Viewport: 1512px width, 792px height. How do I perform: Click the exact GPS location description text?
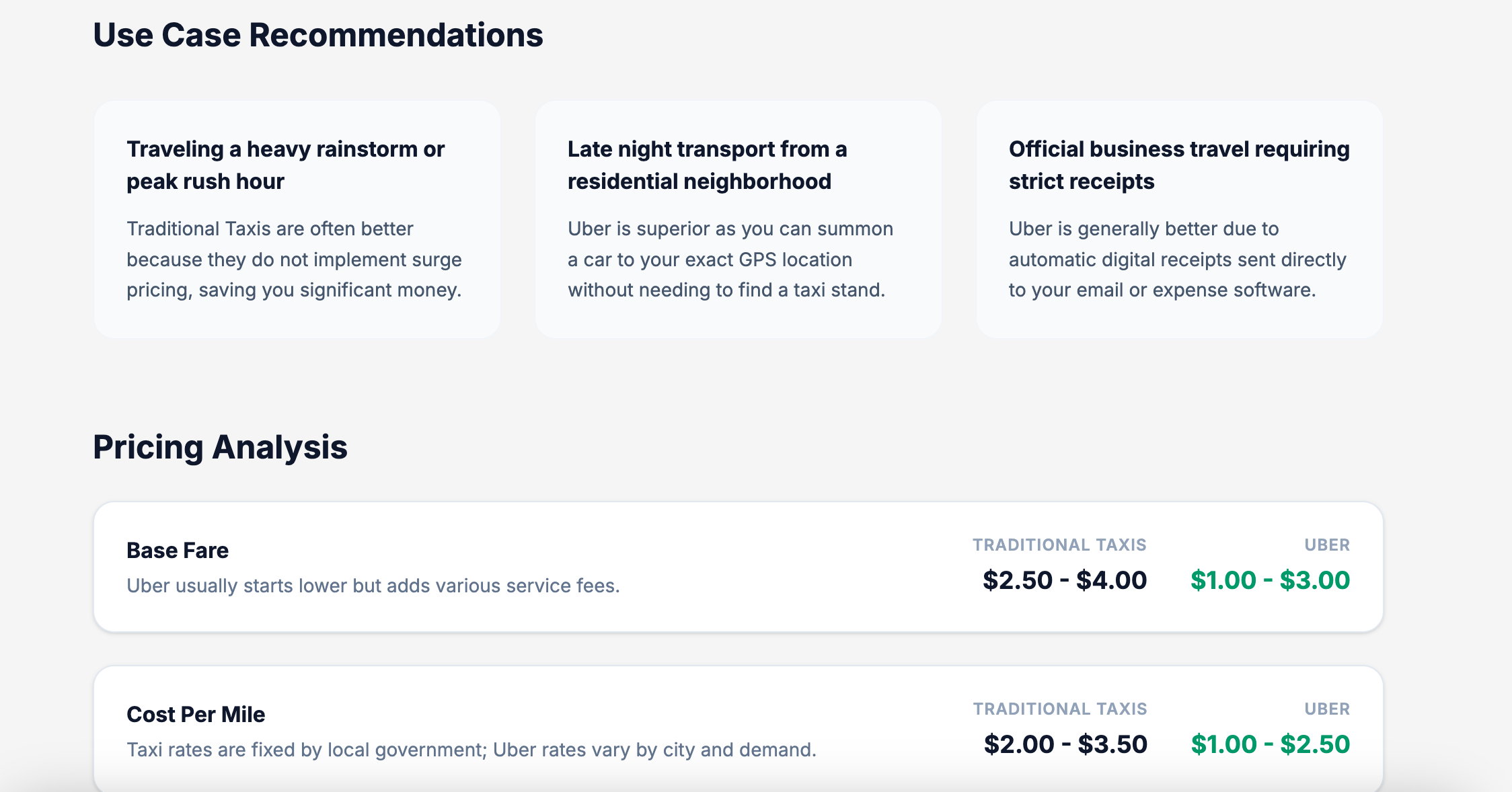pyautogui.click(x=730, y=260)
